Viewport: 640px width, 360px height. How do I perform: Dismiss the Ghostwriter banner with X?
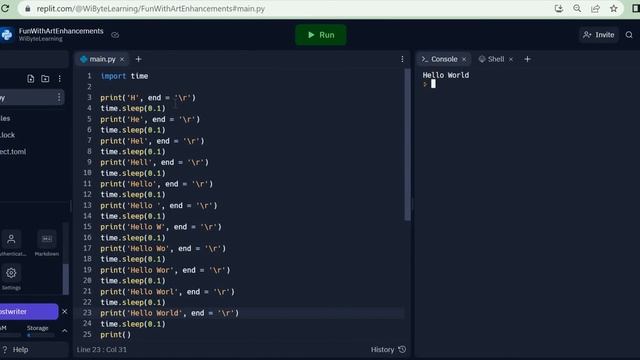point(64,311)
